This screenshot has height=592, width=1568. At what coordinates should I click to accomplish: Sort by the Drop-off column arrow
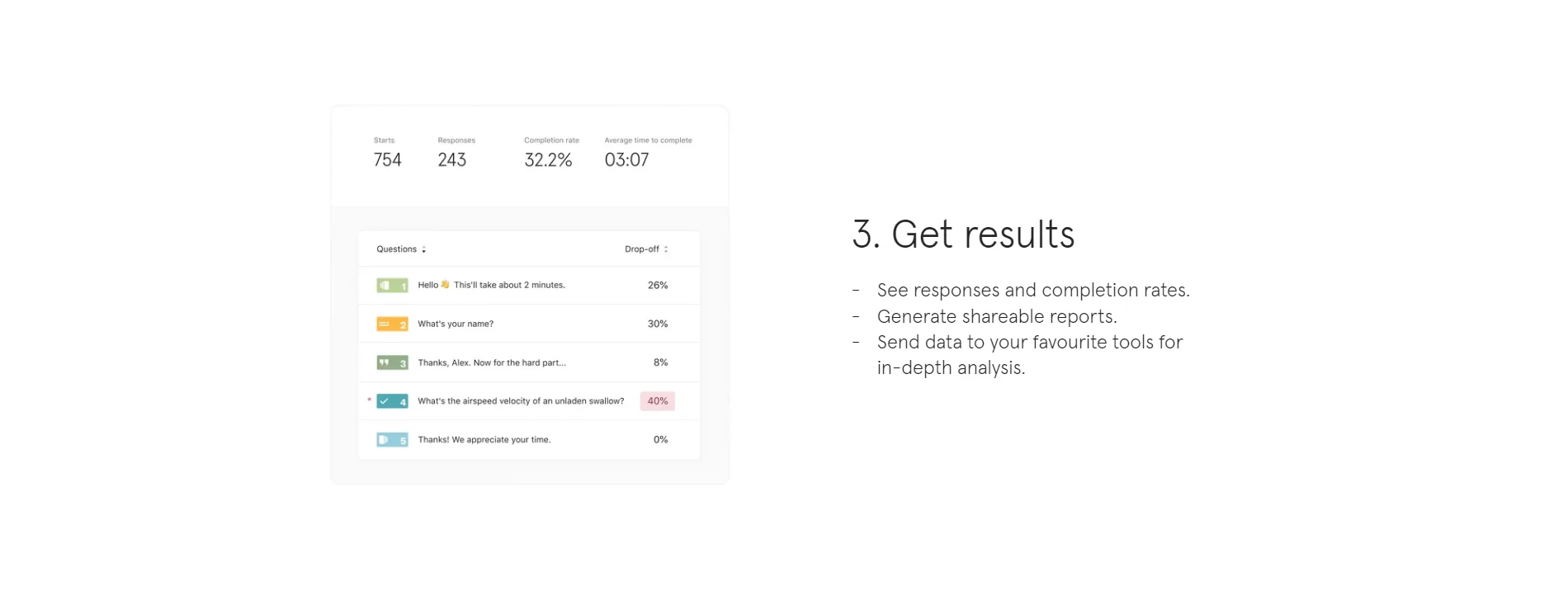click(x=666, y=249)
